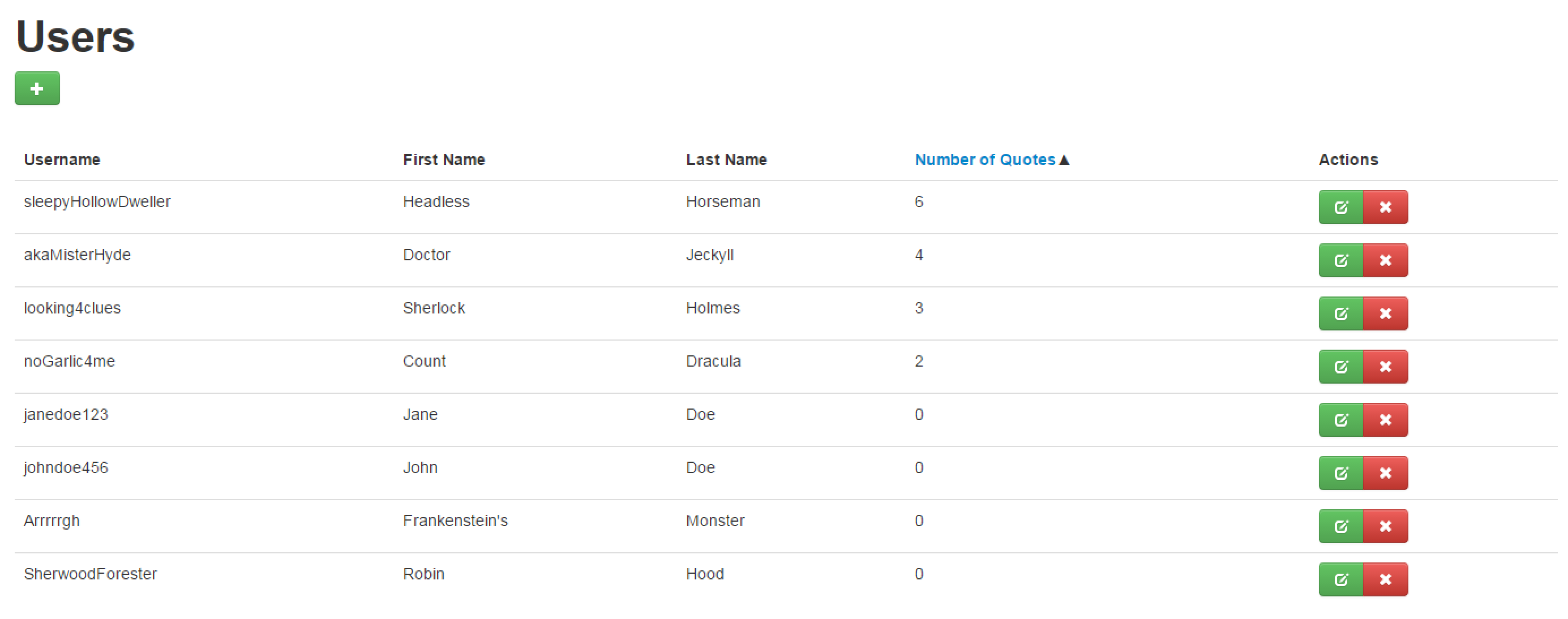Edit the Arrrrrgh user
The width and height of the screenshot is (1568, 619).
coord(1341,526)
